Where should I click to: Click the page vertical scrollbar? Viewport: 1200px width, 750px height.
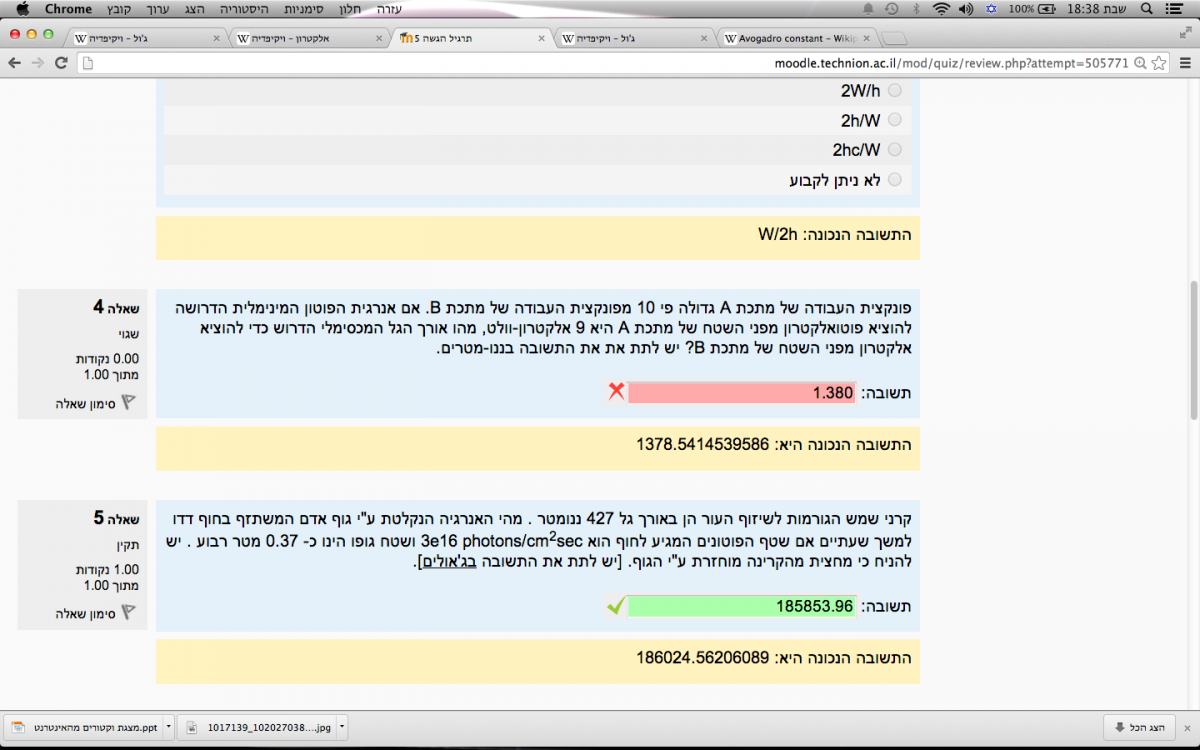point(1192,350)
